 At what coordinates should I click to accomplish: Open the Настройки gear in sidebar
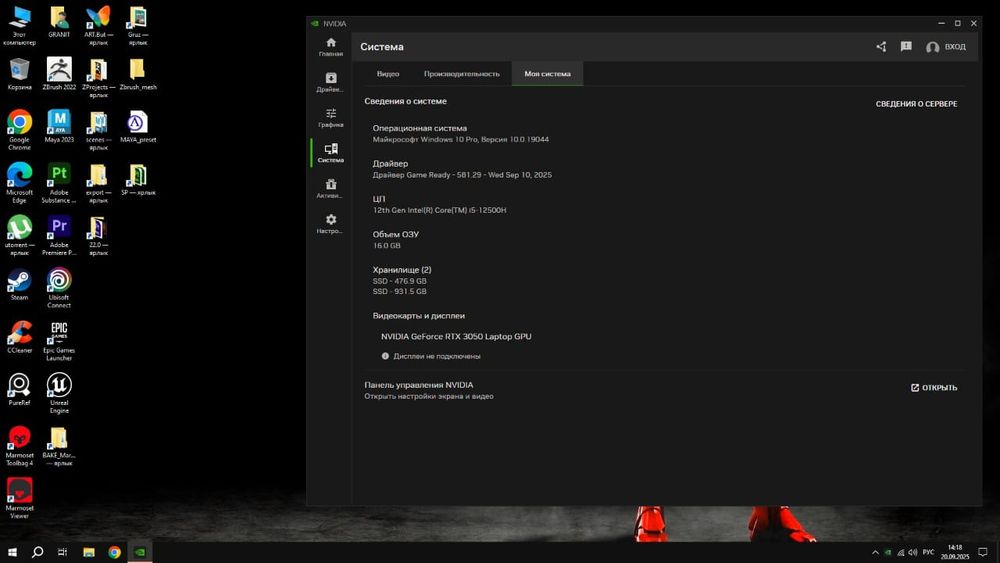(330, 224)
